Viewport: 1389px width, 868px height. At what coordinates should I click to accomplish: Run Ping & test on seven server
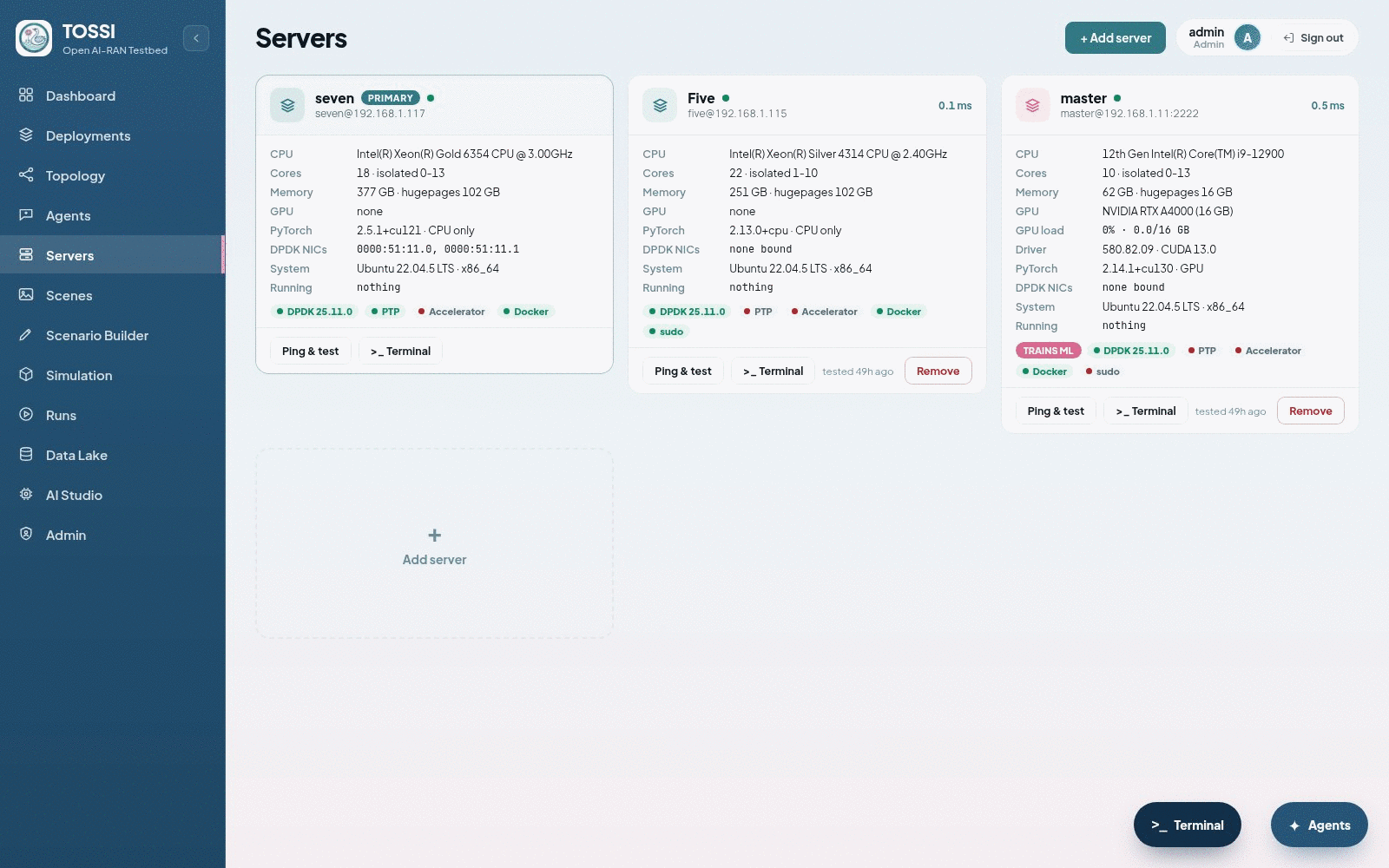click(x=310, y=352)
